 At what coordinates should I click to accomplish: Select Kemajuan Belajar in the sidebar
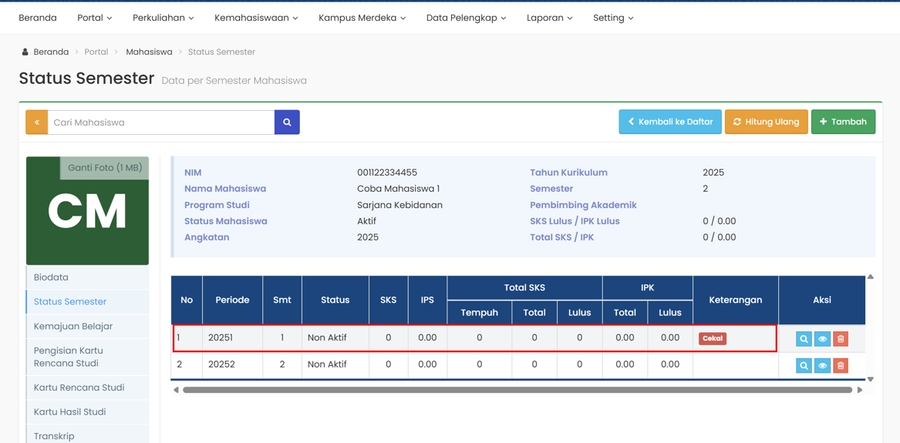point(73,326)
